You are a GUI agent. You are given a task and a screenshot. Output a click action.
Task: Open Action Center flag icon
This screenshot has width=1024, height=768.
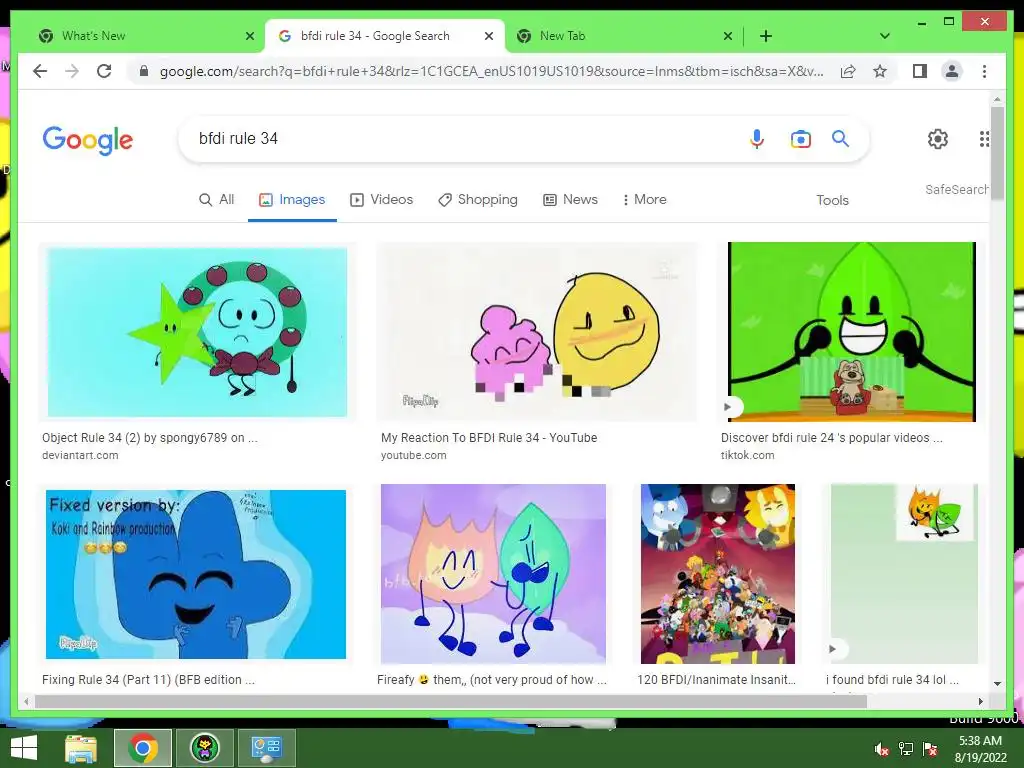coord(930,749)
